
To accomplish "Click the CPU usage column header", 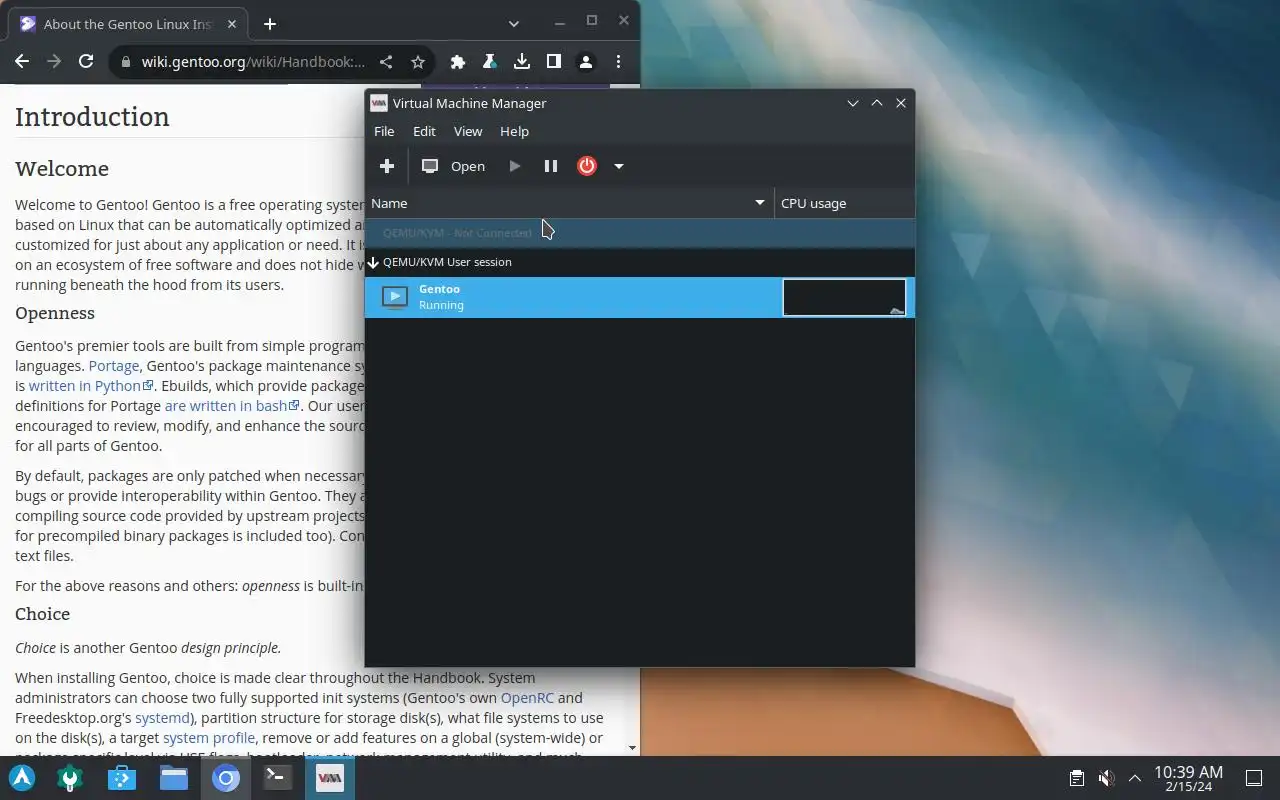I will tap(845, 203).
